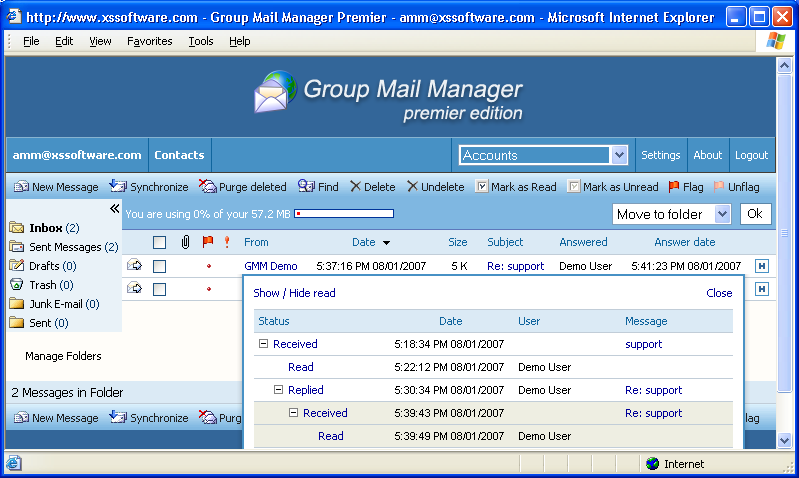Click the New Message icon in top toolbar
Image resolution: width=799 pixels, height=478 pixels.
[x=20, y=187]
